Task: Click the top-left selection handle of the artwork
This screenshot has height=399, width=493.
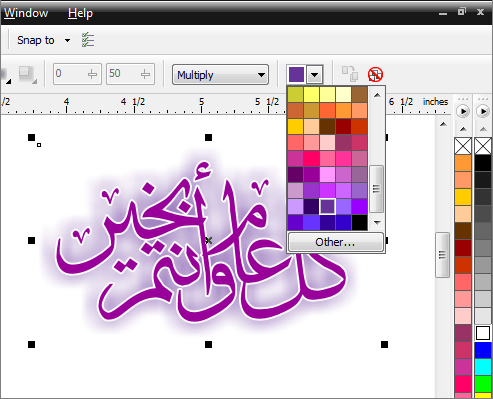Action: pos(31,137)
